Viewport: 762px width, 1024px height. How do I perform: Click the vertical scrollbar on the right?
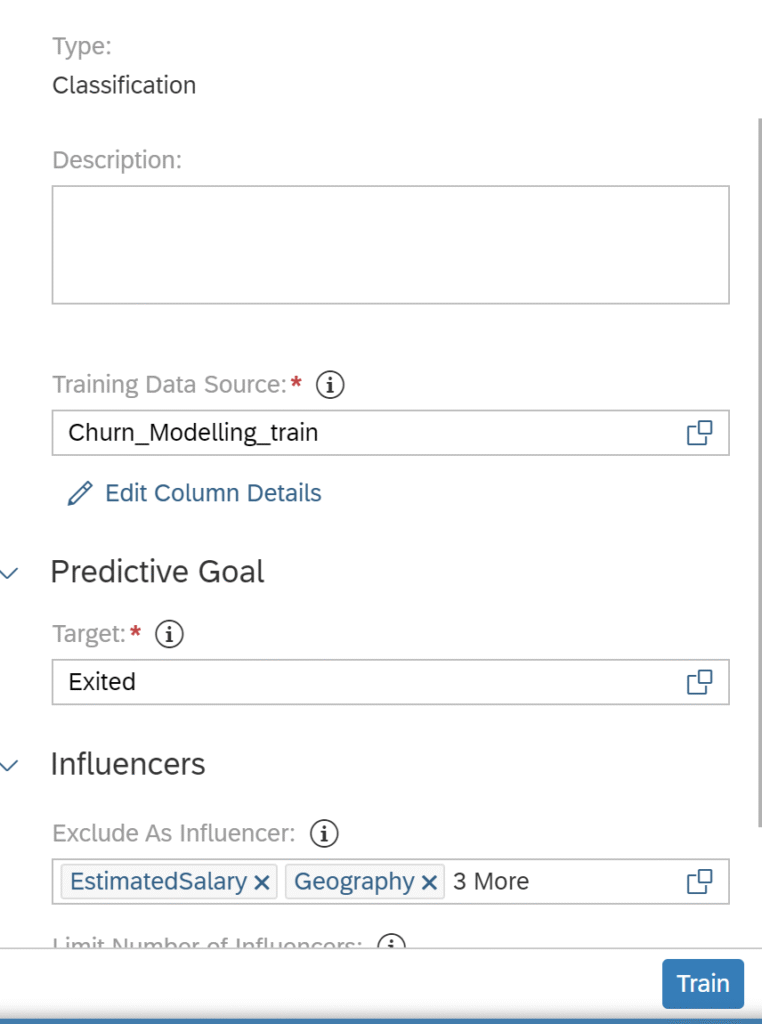[x=759, y=472]
